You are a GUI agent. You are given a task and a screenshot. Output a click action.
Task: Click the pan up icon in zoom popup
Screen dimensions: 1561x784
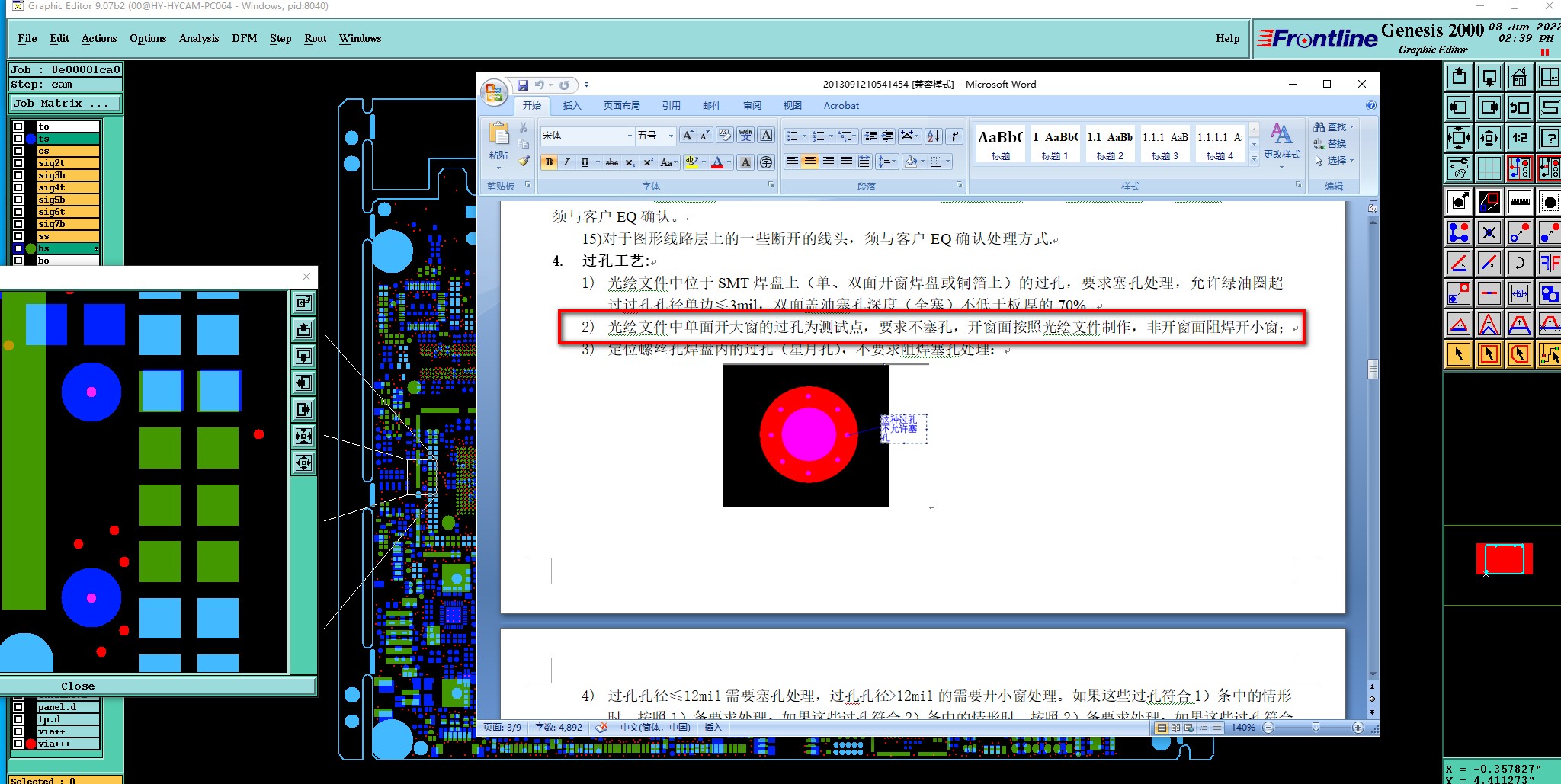(303, 329)
